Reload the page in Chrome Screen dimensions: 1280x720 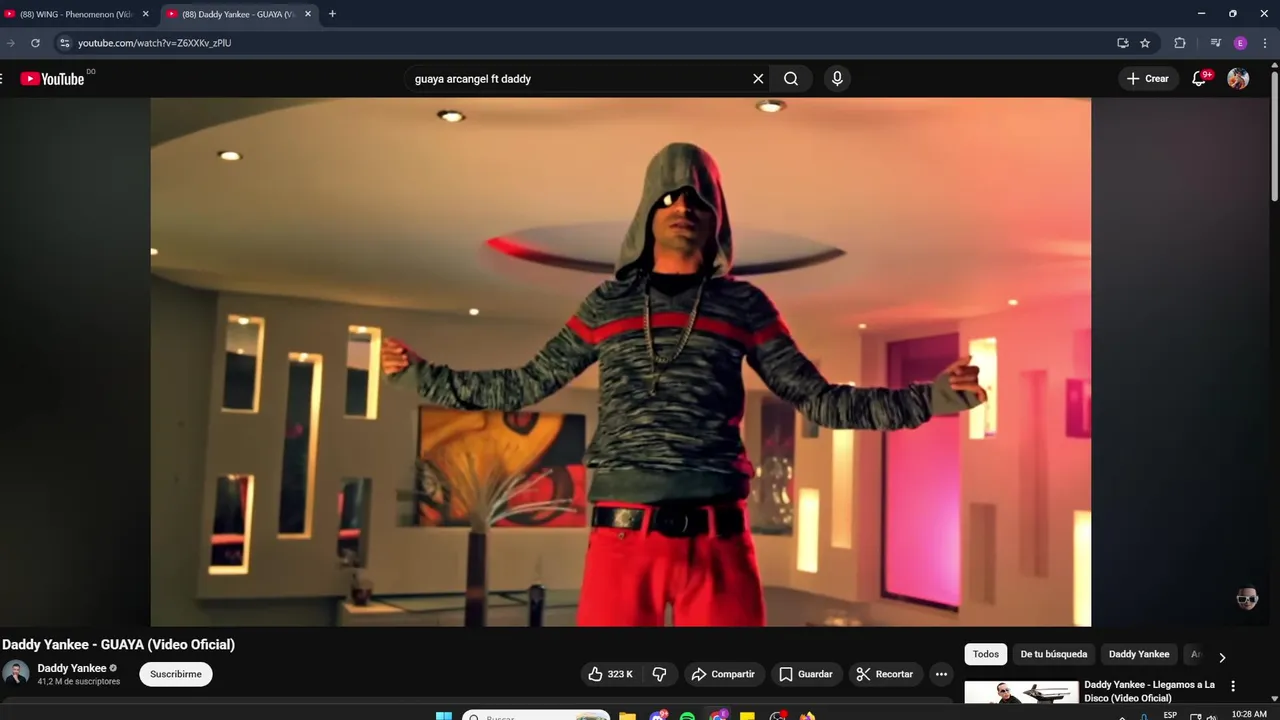(x=35, y=43)
